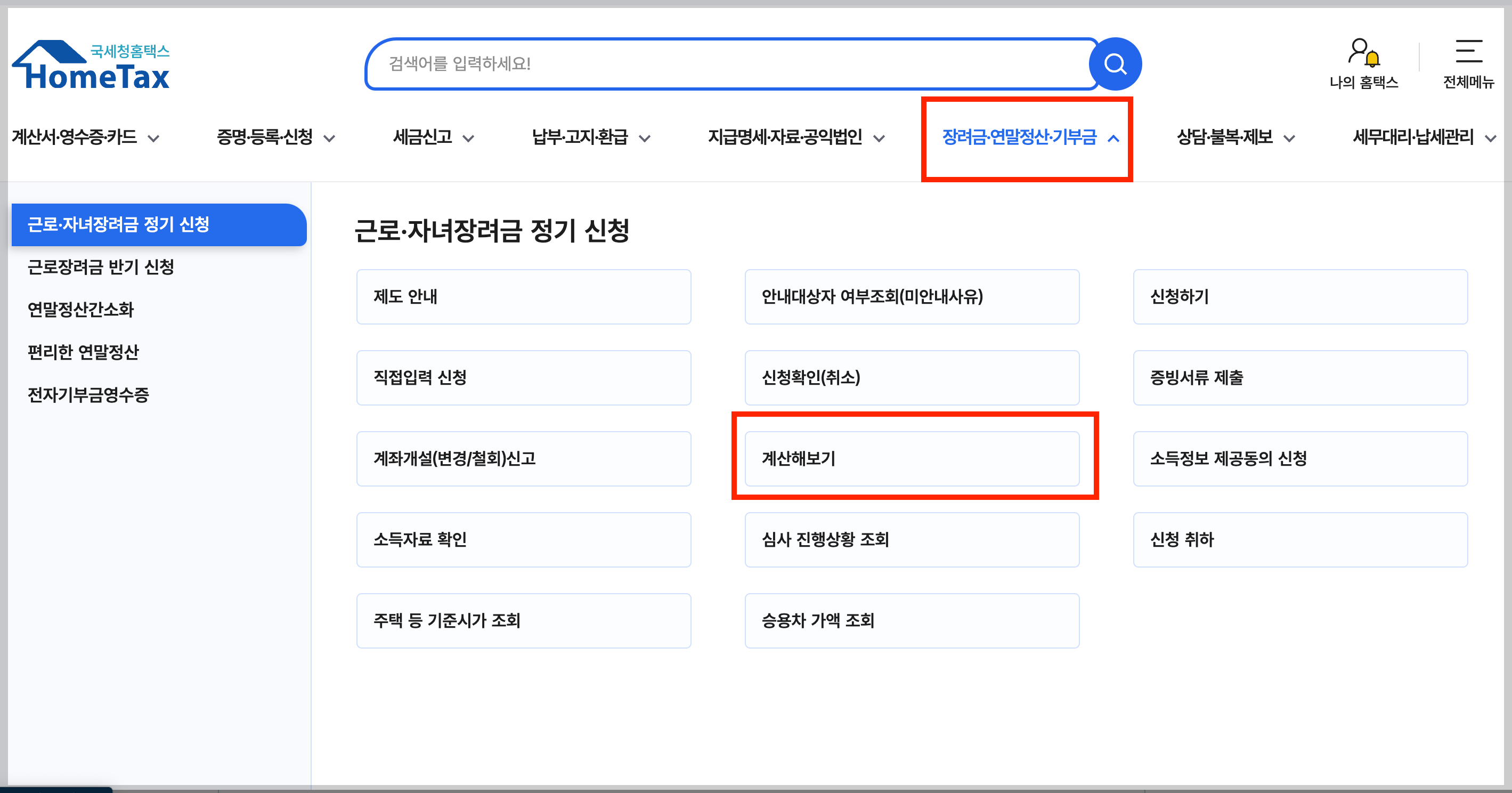Expand 계산서·영수증·카드 menu chevron
This screenshot has width=1512, height=793.
pyautogui.click(x=154, y=139)
